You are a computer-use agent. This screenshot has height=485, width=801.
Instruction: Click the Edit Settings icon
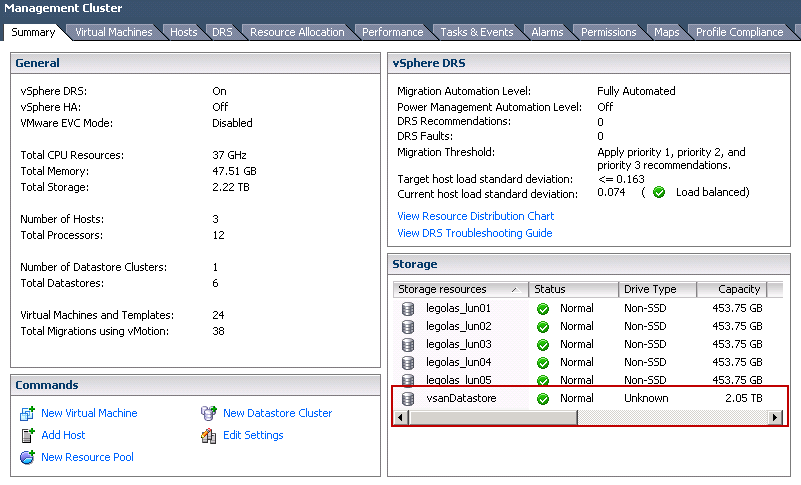click(x=209, y=435)
